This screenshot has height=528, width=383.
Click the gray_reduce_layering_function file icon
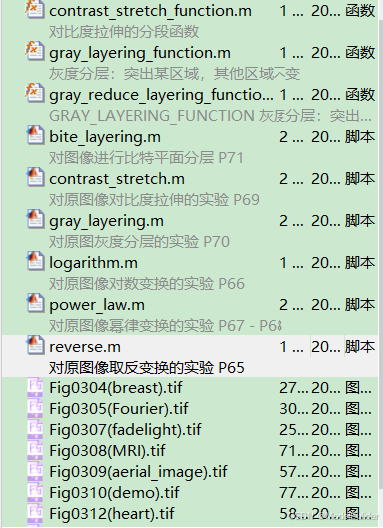(x=35, y=93)
